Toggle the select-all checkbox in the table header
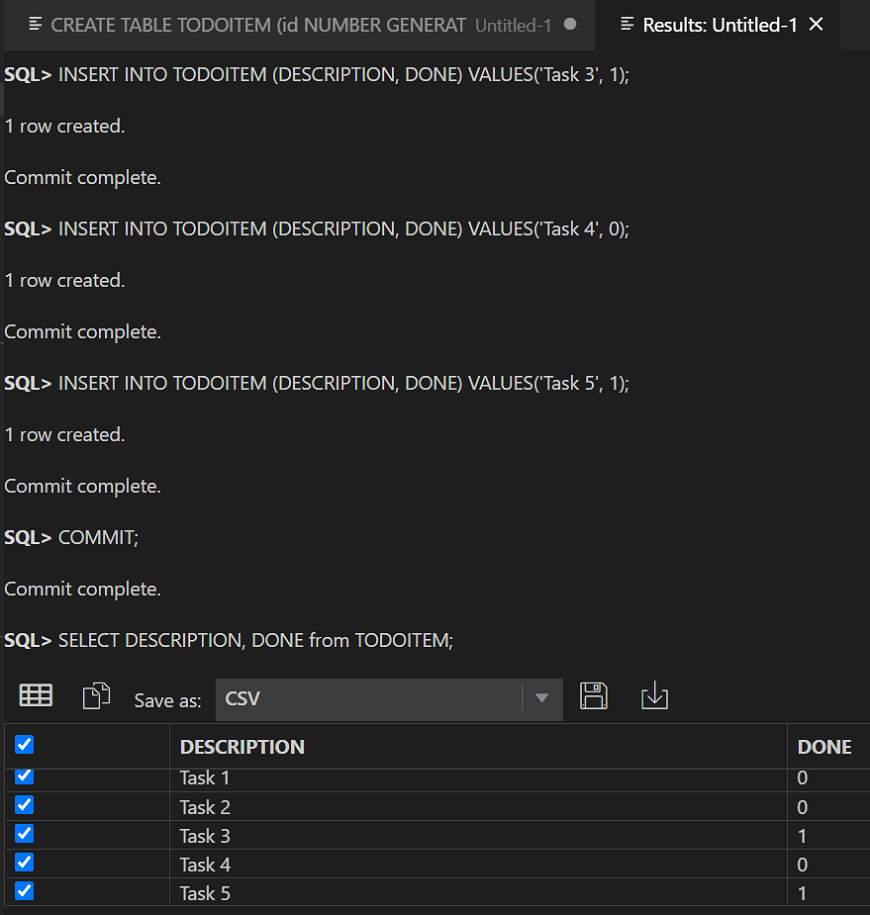Viewport: 870px width, 915px height. pyautogui.click(x=25, y=744)
